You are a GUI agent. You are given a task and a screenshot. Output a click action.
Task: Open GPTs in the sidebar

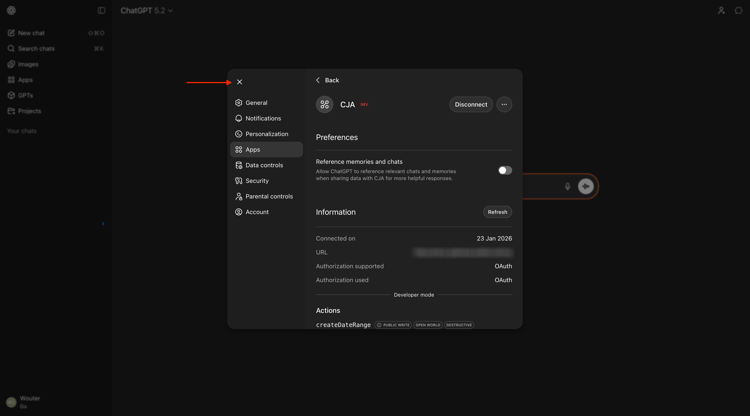[x=56, y=95]
